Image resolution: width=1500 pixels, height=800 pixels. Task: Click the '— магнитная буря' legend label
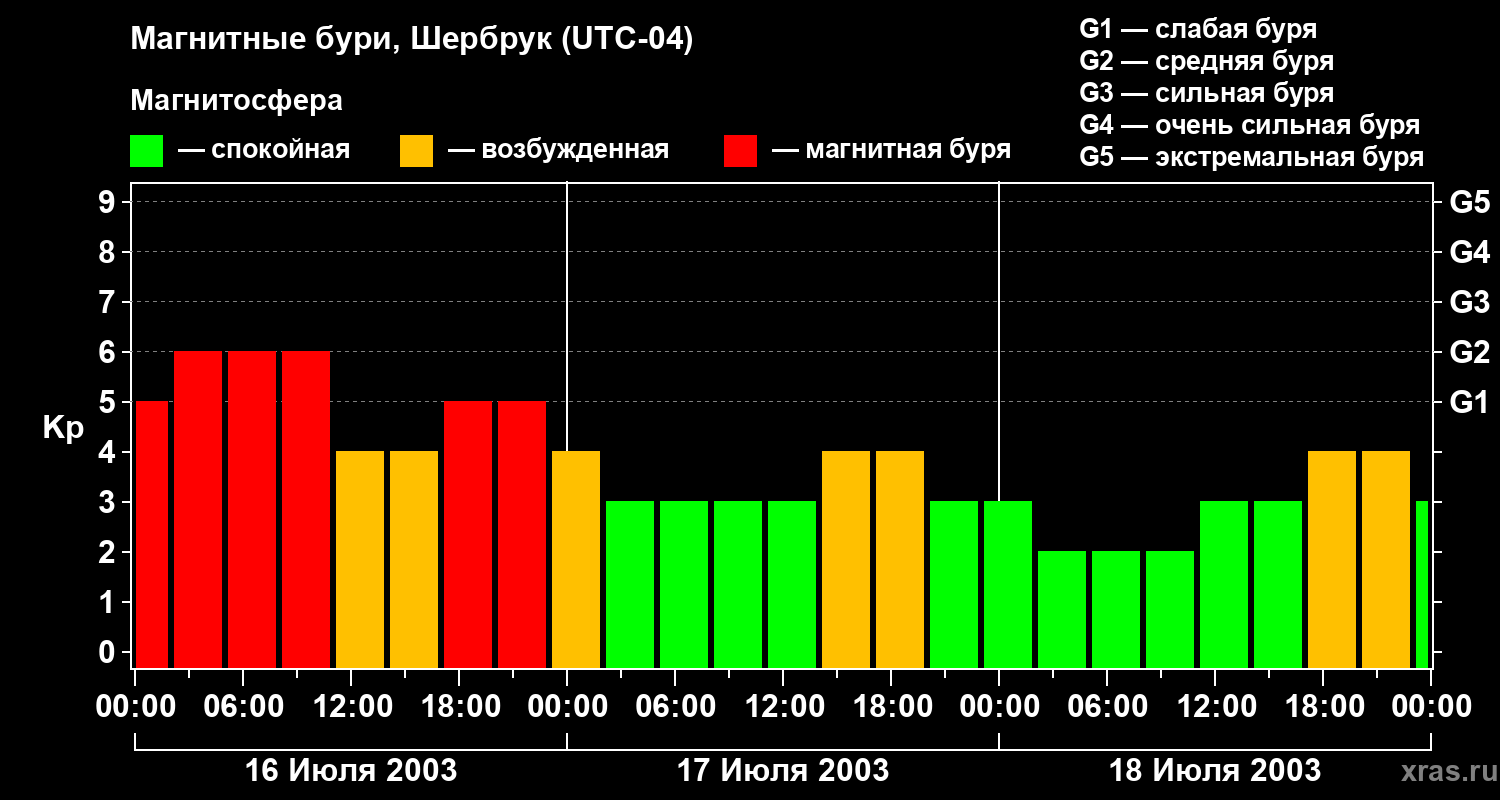click(x=891, y=150)
